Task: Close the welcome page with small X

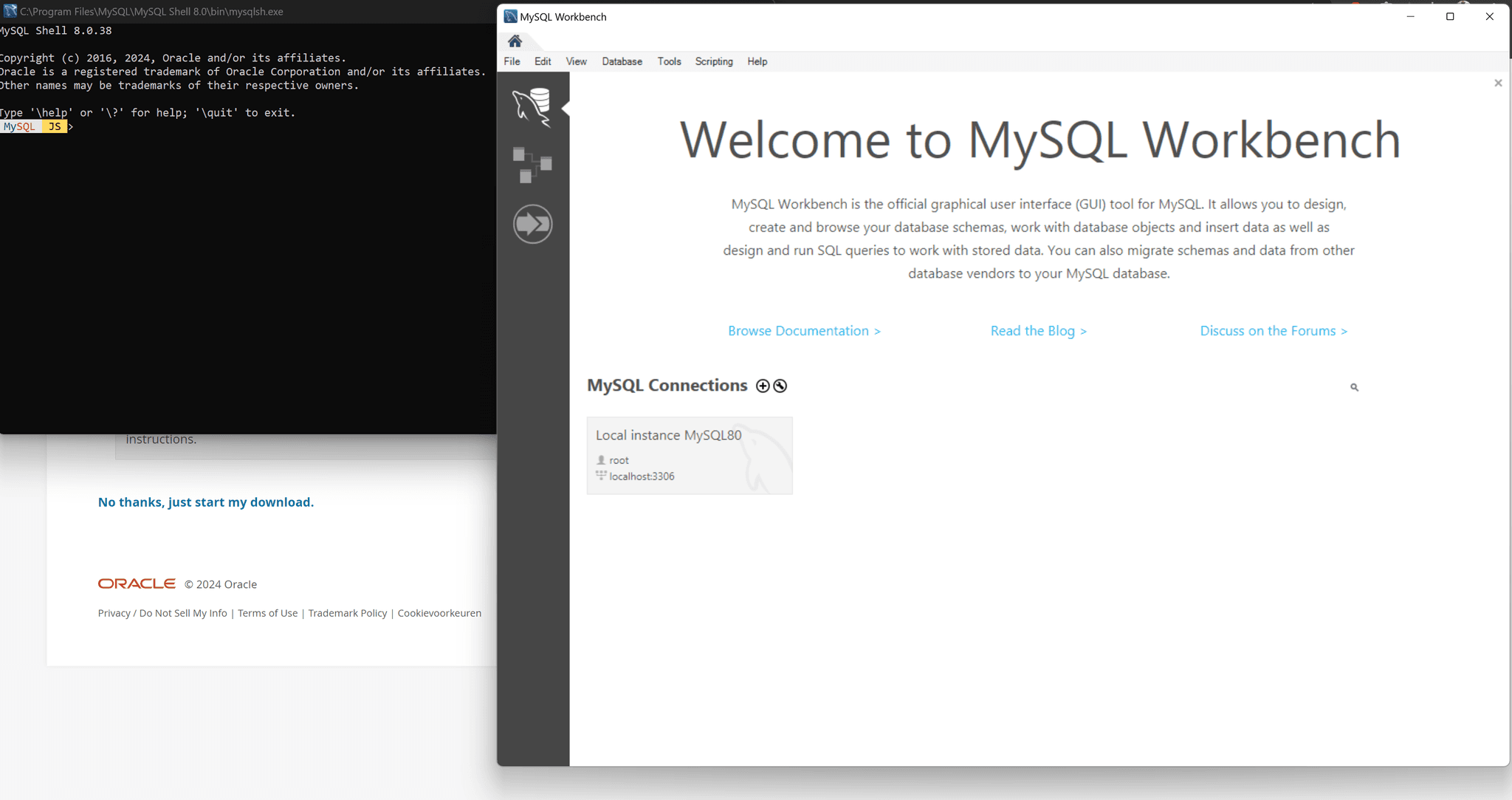Action: click(1498, 83)
